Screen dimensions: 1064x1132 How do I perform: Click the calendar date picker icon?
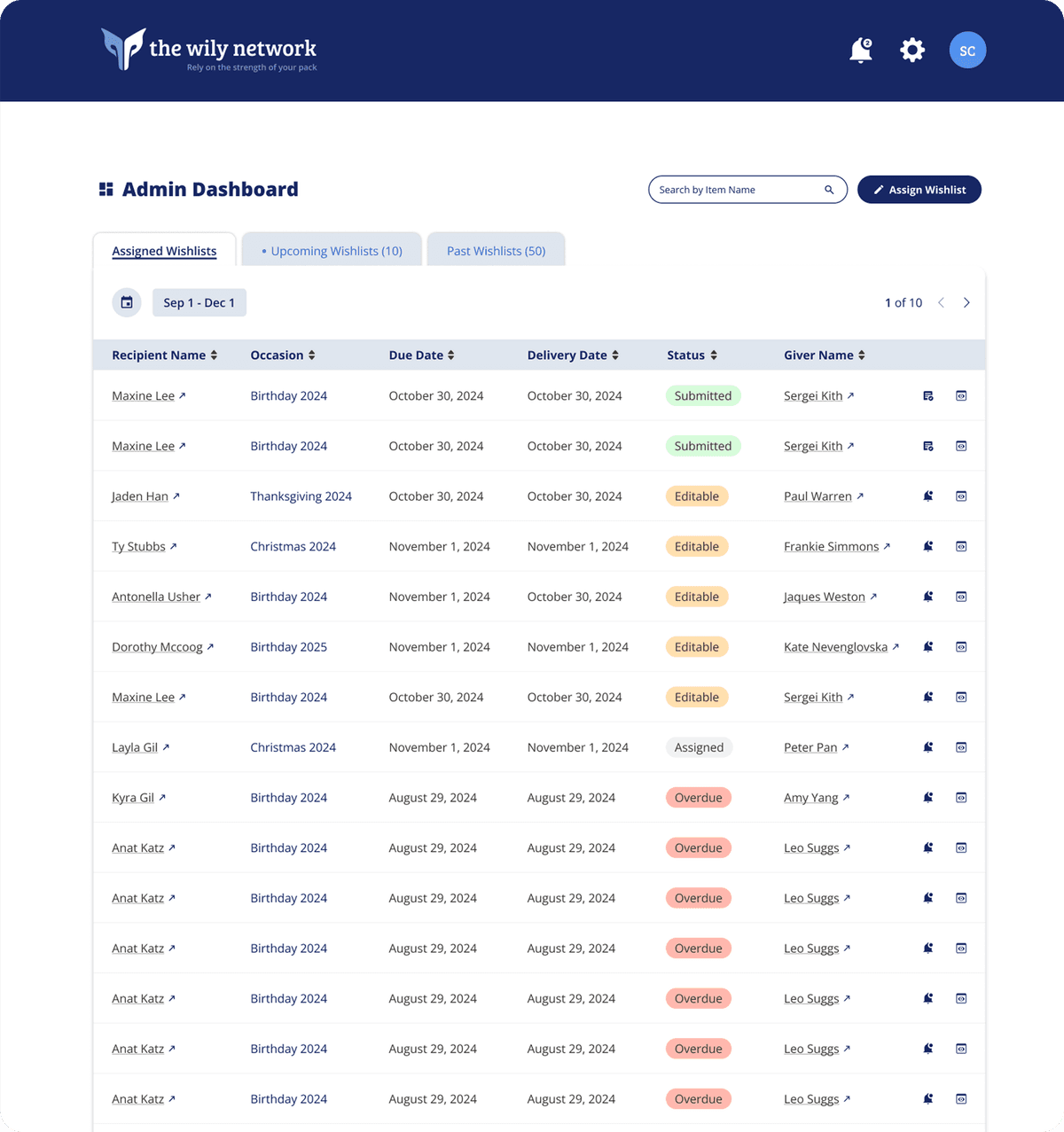[x=127, y=303]
